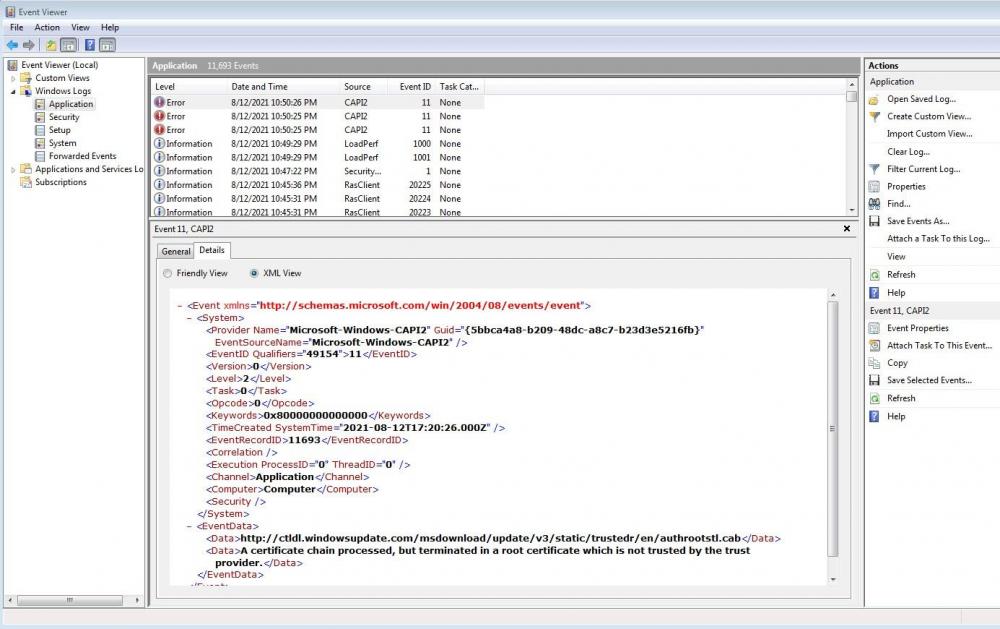Click the Attach Task To This Event icon
The width and height of the screenshot is (1000, 629).
[x=875, y=346]
